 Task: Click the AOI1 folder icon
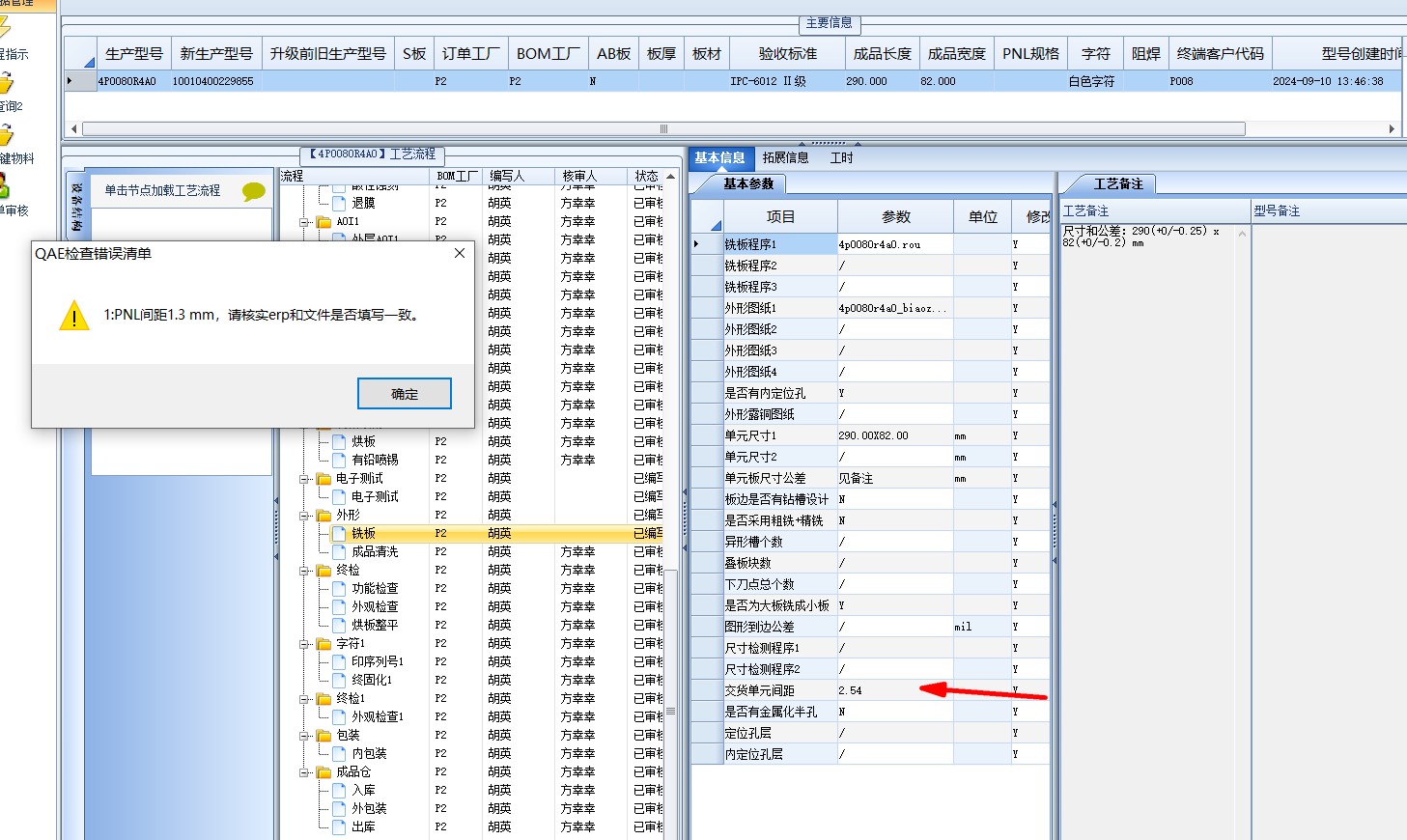[324, 221]
